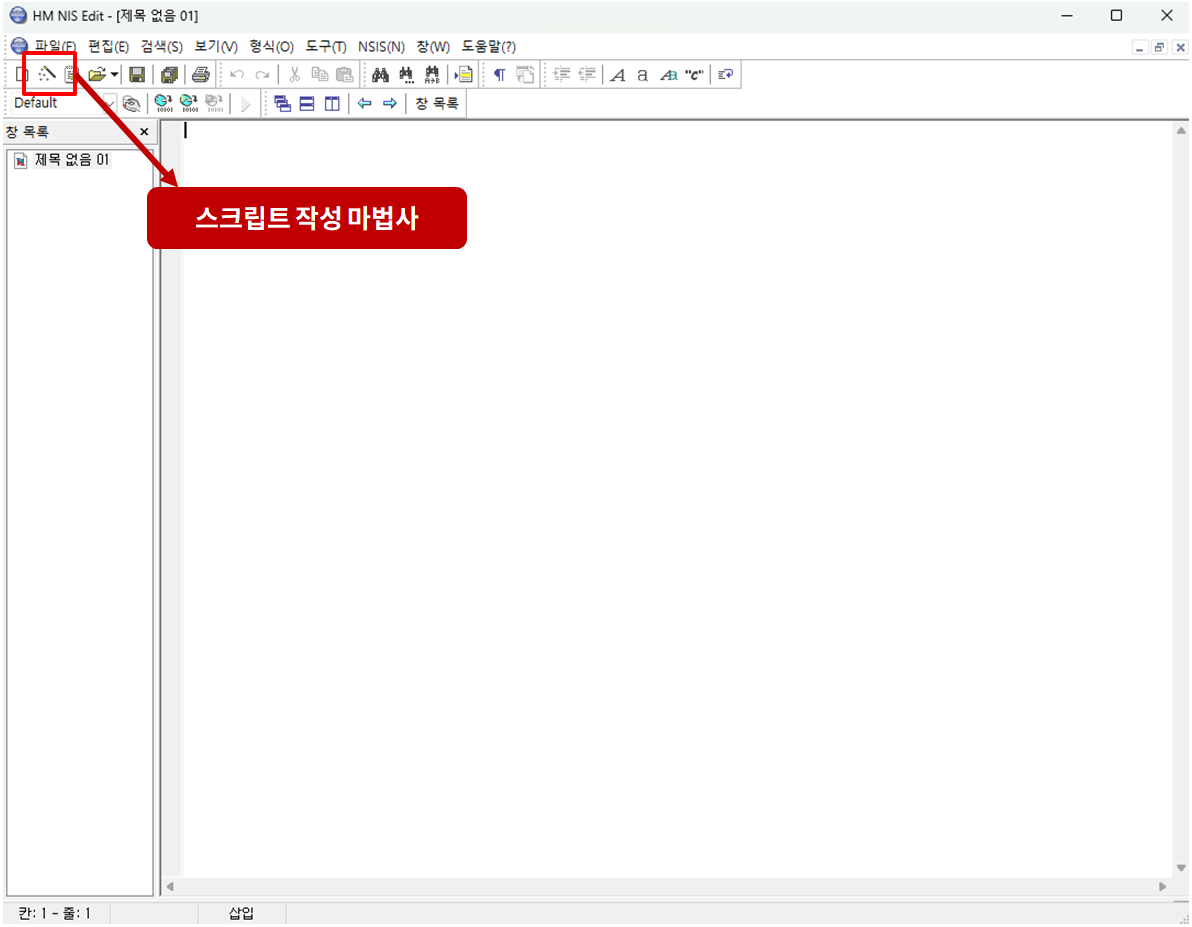
Task: Click the vertical scrollbar down arrow
Action: point(1181,867)
